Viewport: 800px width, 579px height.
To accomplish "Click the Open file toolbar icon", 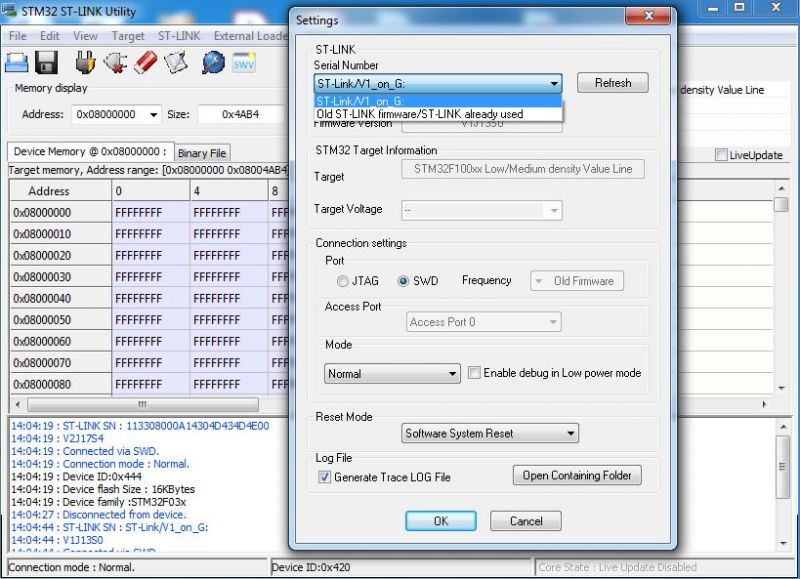I will 17,63.
